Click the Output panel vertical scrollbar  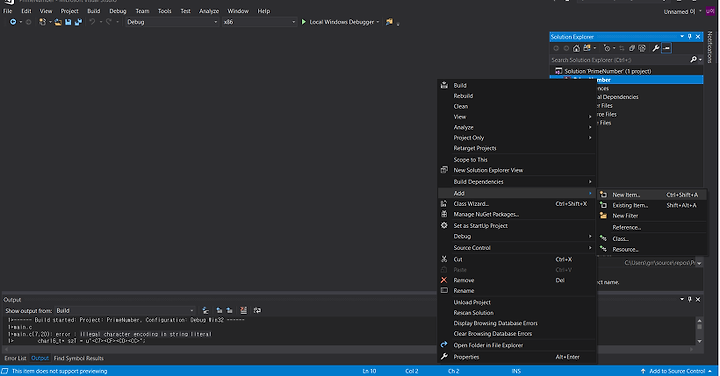(699, 331)
